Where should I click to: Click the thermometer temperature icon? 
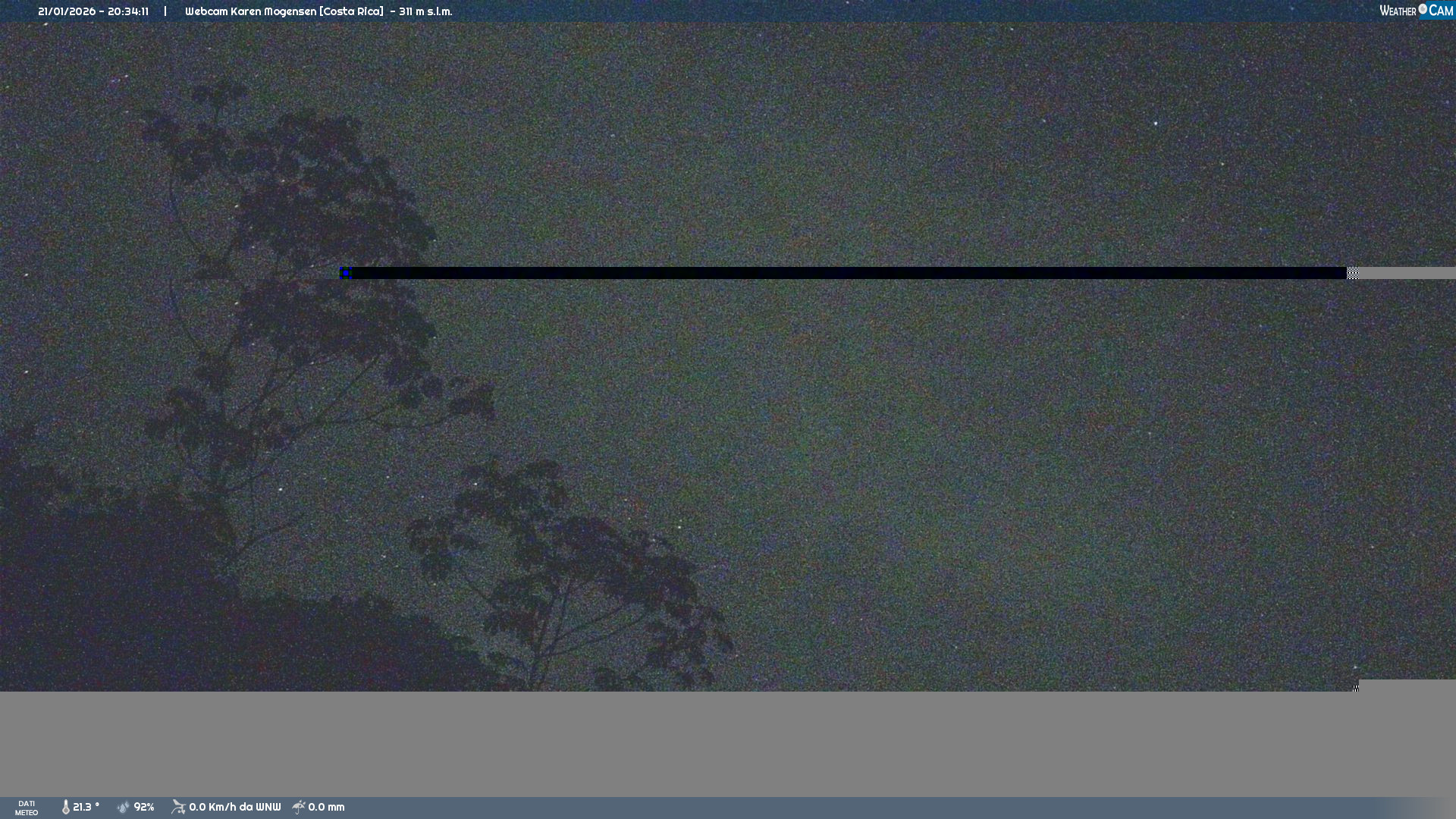pyautogui.click(x=66, y=807)
